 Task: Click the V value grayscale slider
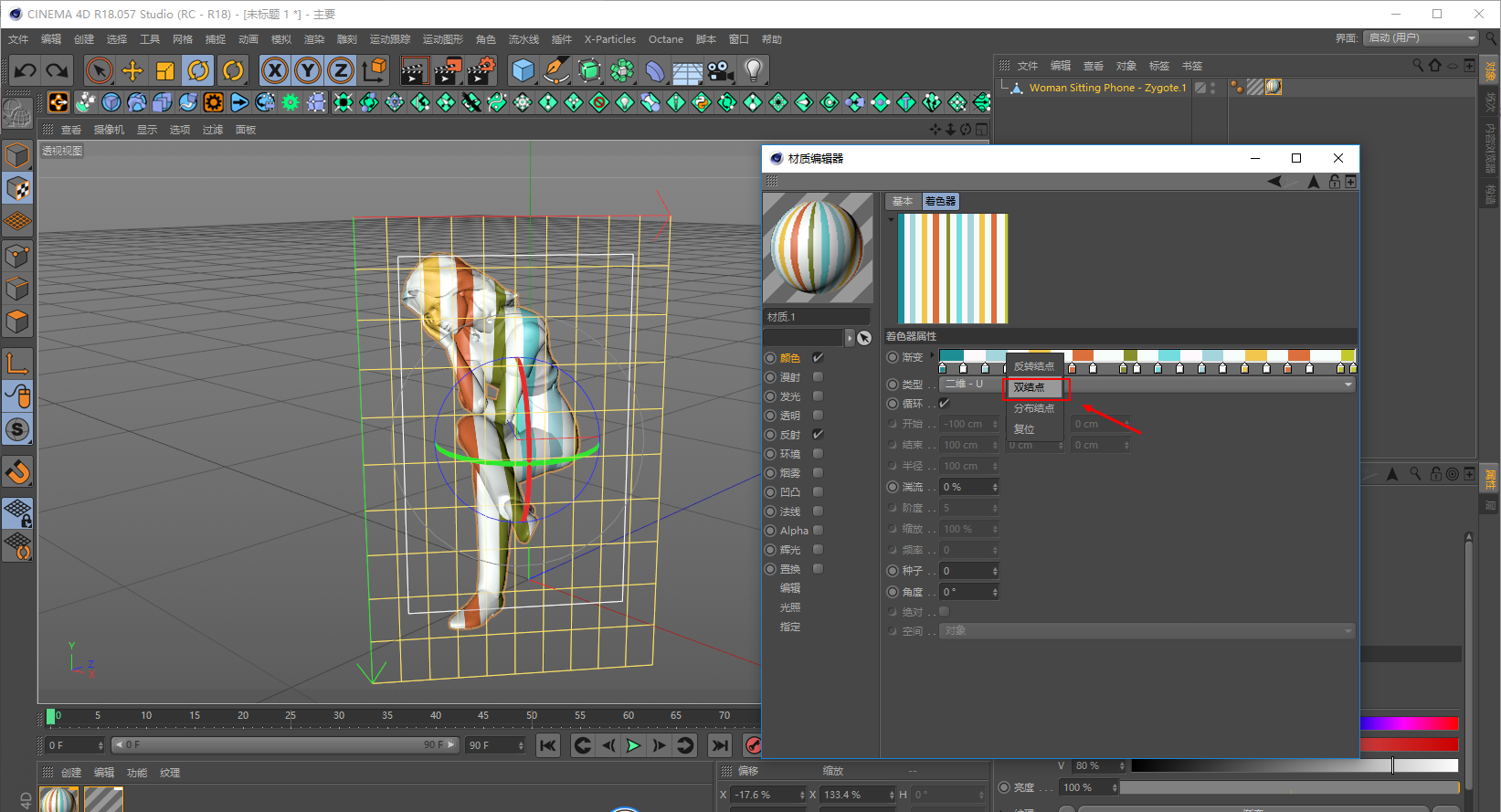(x=1295, y=765)
